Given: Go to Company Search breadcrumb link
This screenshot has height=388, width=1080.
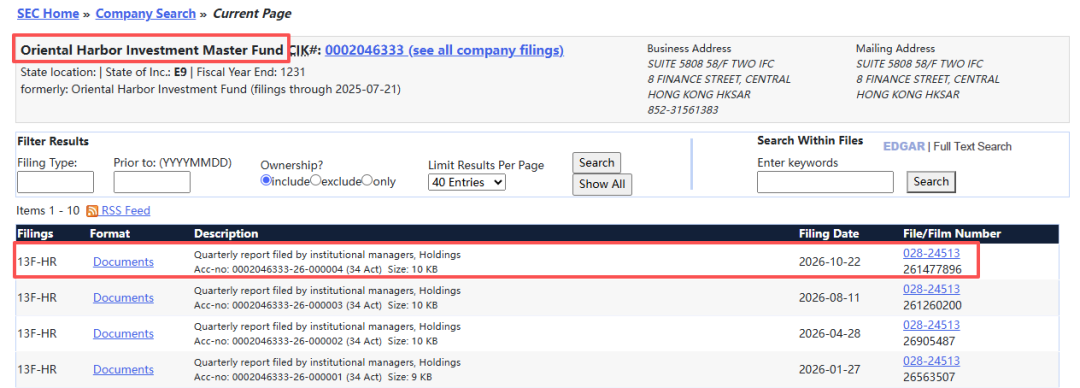Looking at the screenshot, I should click(145, 14).
